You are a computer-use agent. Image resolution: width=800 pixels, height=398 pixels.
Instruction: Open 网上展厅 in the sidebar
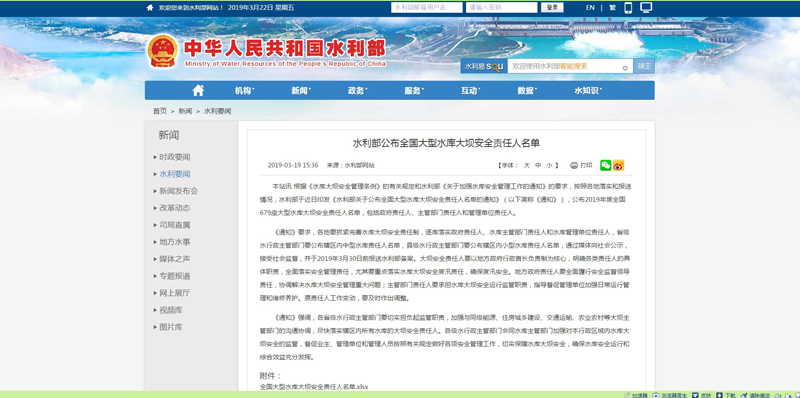(174, 293)
